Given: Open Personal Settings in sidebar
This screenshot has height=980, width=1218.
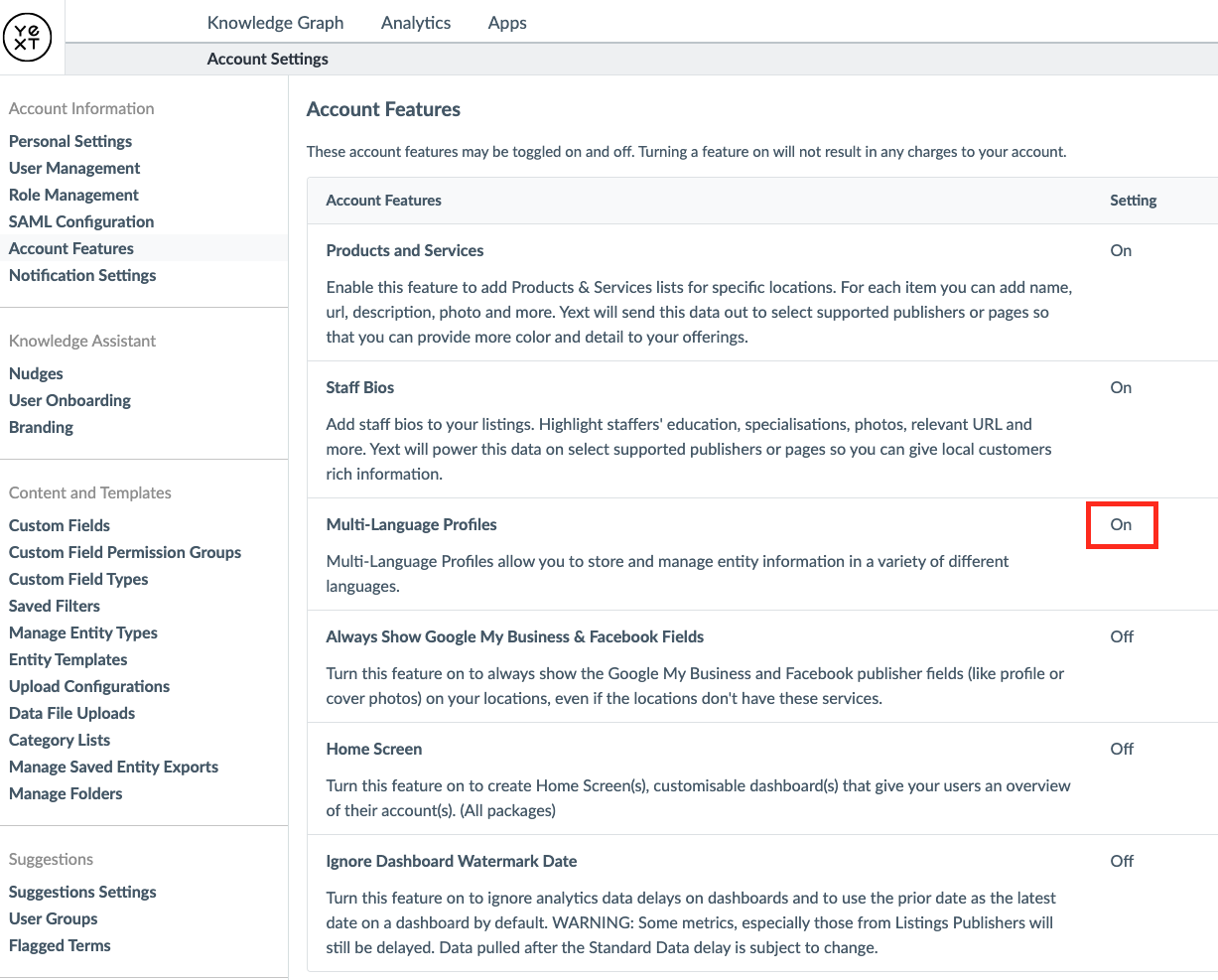Looking at the screenshot, I should coord(70,141).
